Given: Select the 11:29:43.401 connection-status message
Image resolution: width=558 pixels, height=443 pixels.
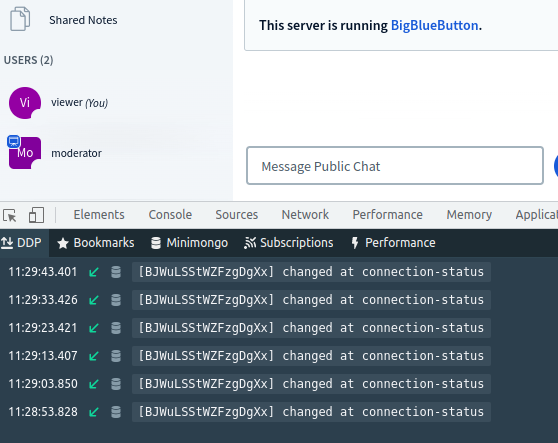Looking at the screenshot, I should click(x=311, y=272).
